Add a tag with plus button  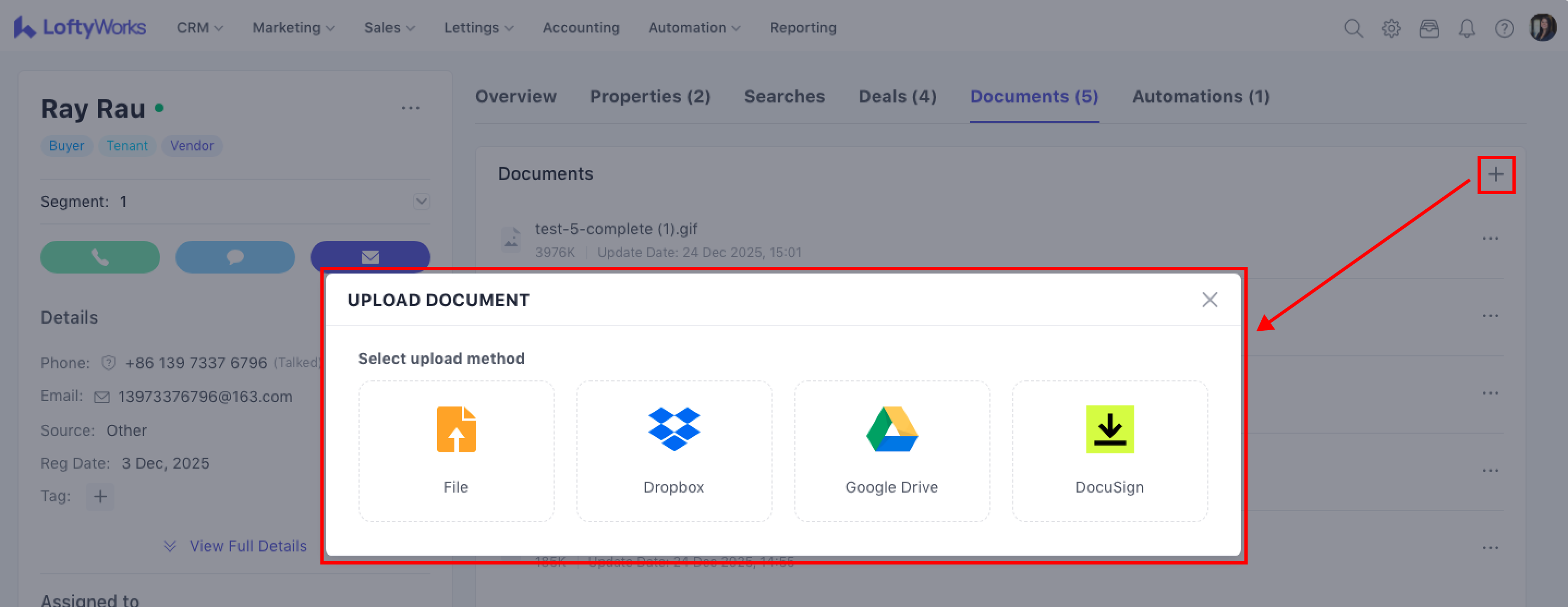[100, 496]
